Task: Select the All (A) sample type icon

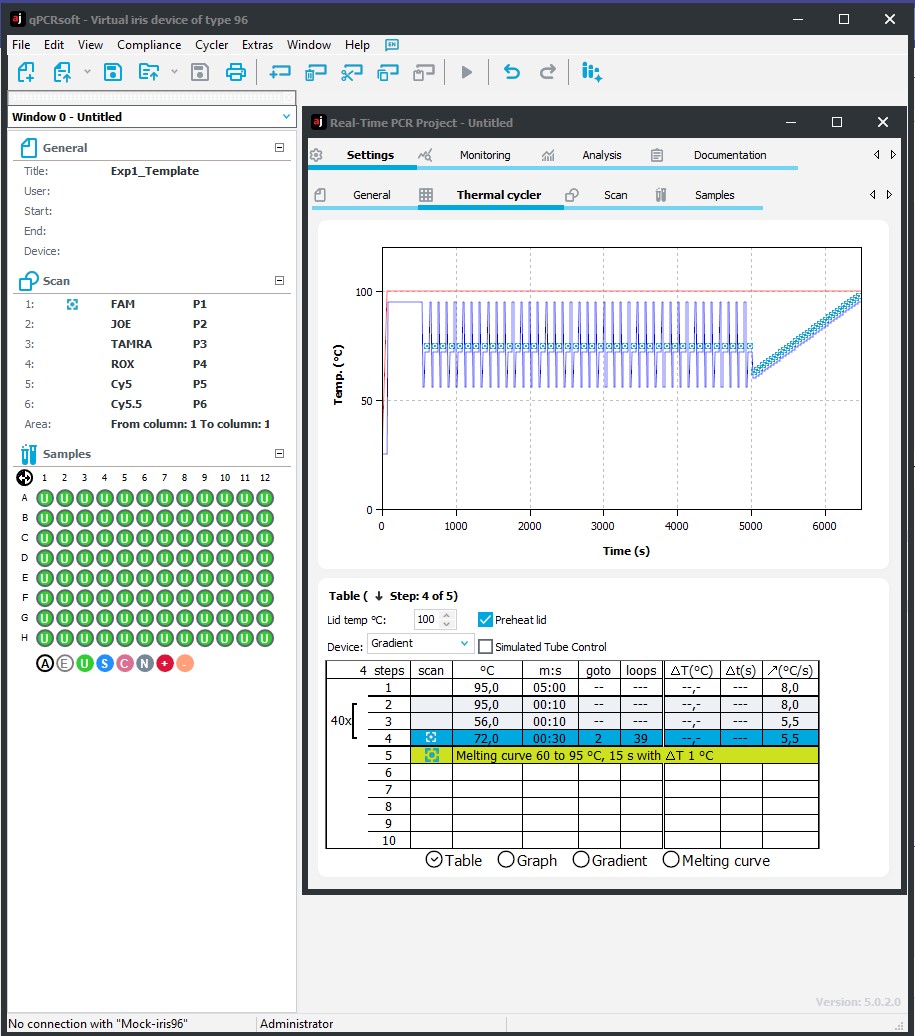Action: pos(44,663)
